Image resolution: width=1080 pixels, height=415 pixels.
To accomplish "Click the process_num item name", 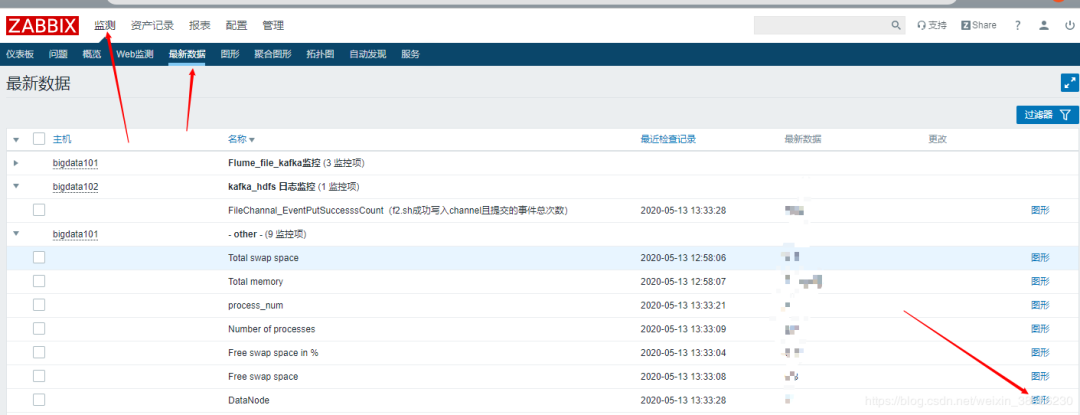I will [256, 305].
